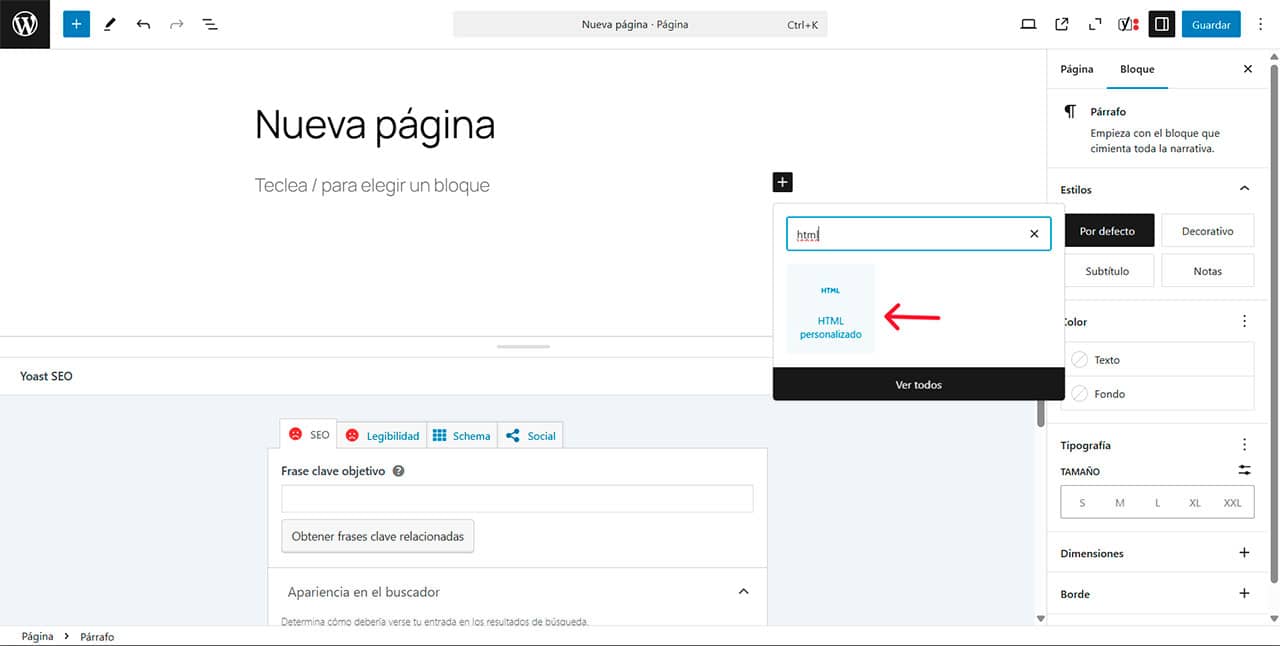1280x646 pixels.
Task: Click Párrafo in the bottom breadcrumb
Action: click(97, 636)
